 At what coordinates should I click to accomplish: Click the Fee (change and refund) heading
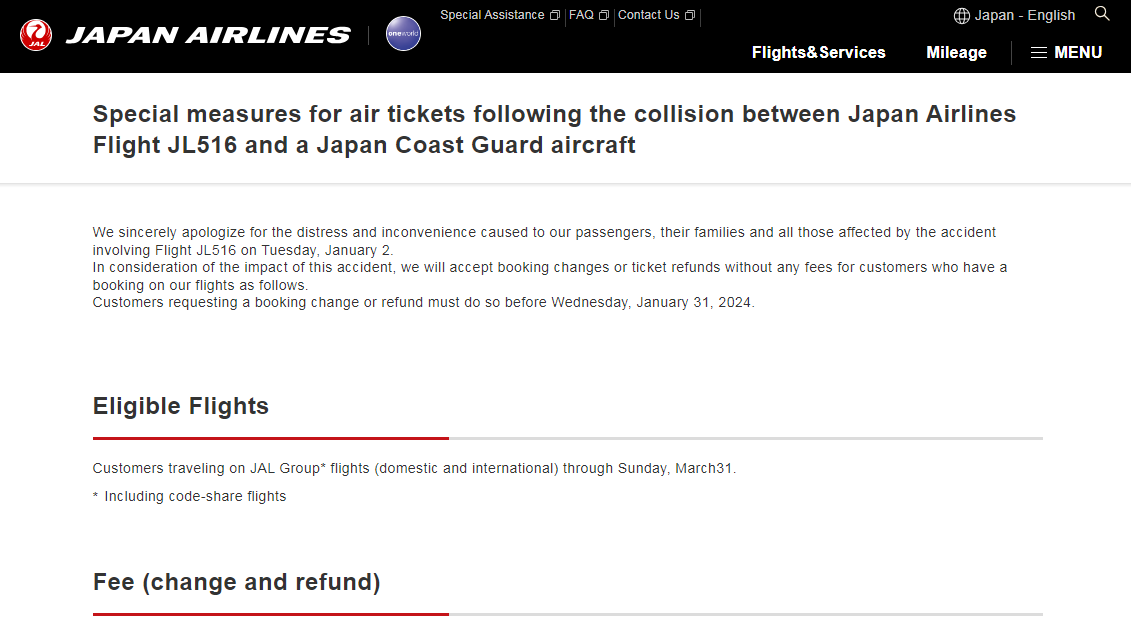(236, 582)
